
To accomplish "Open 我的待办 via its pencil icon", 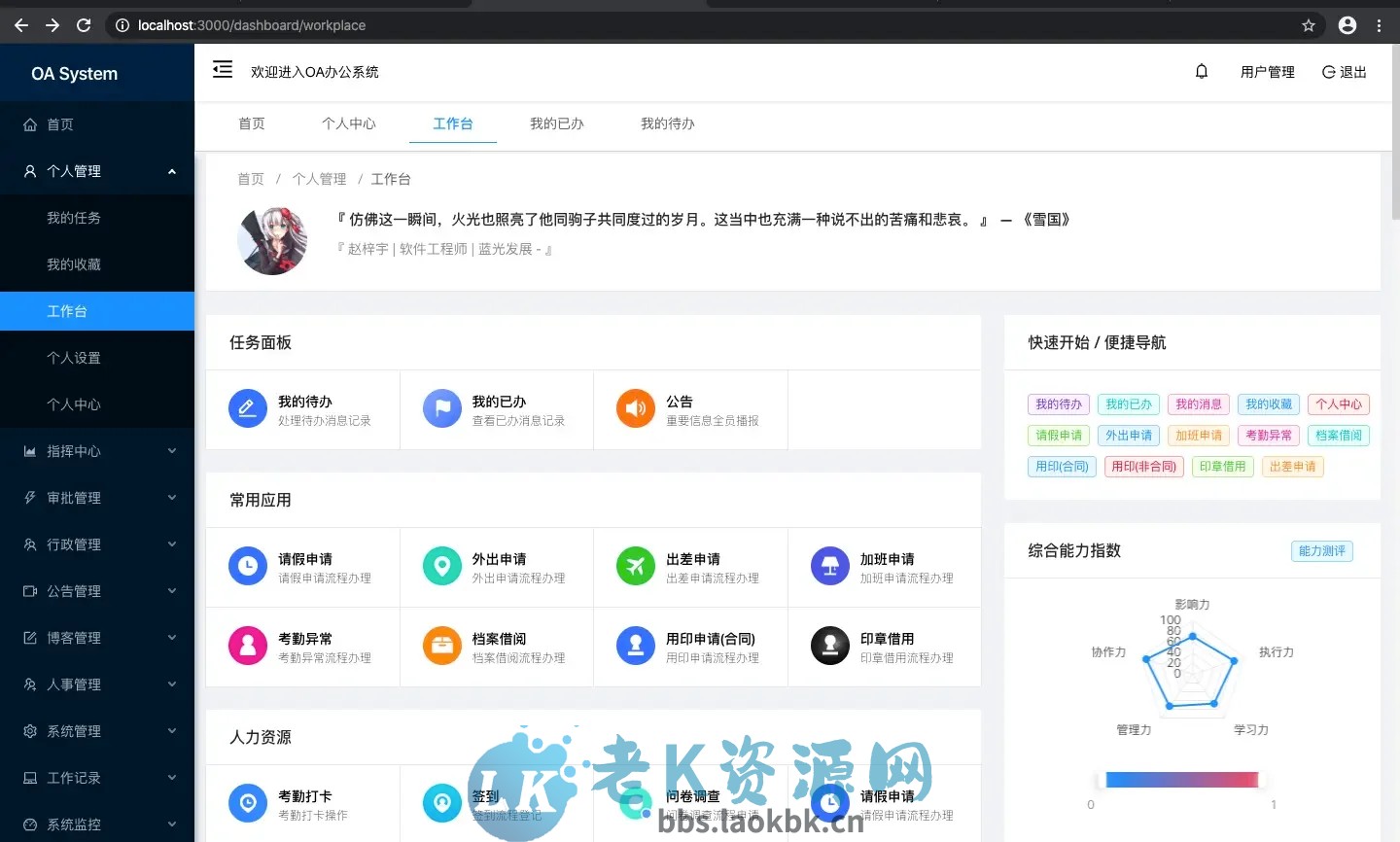I will pyautogui.click(x=247, y=408).
